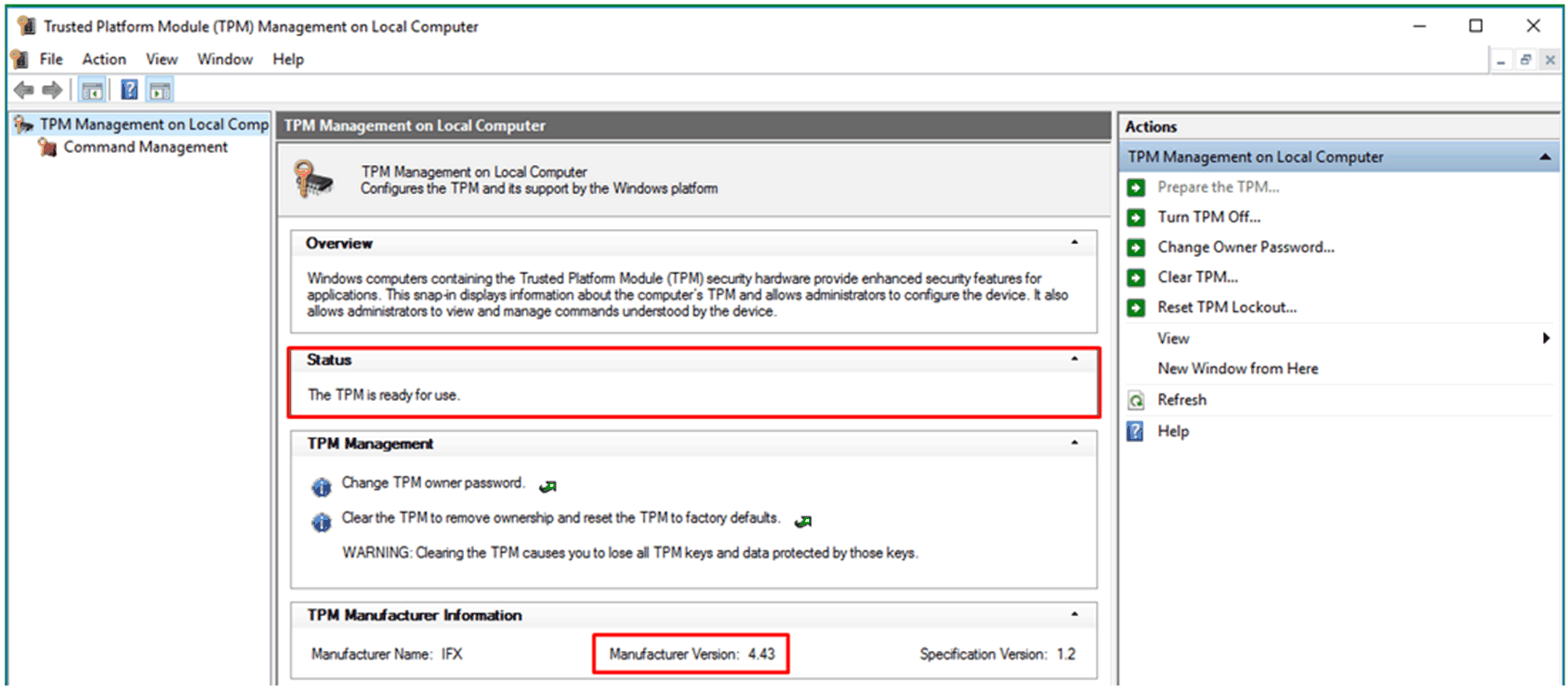Screen dimensions: 1568x689
Task: Click the Back arrow toolbar icon
Action: (x=23, y=90)
